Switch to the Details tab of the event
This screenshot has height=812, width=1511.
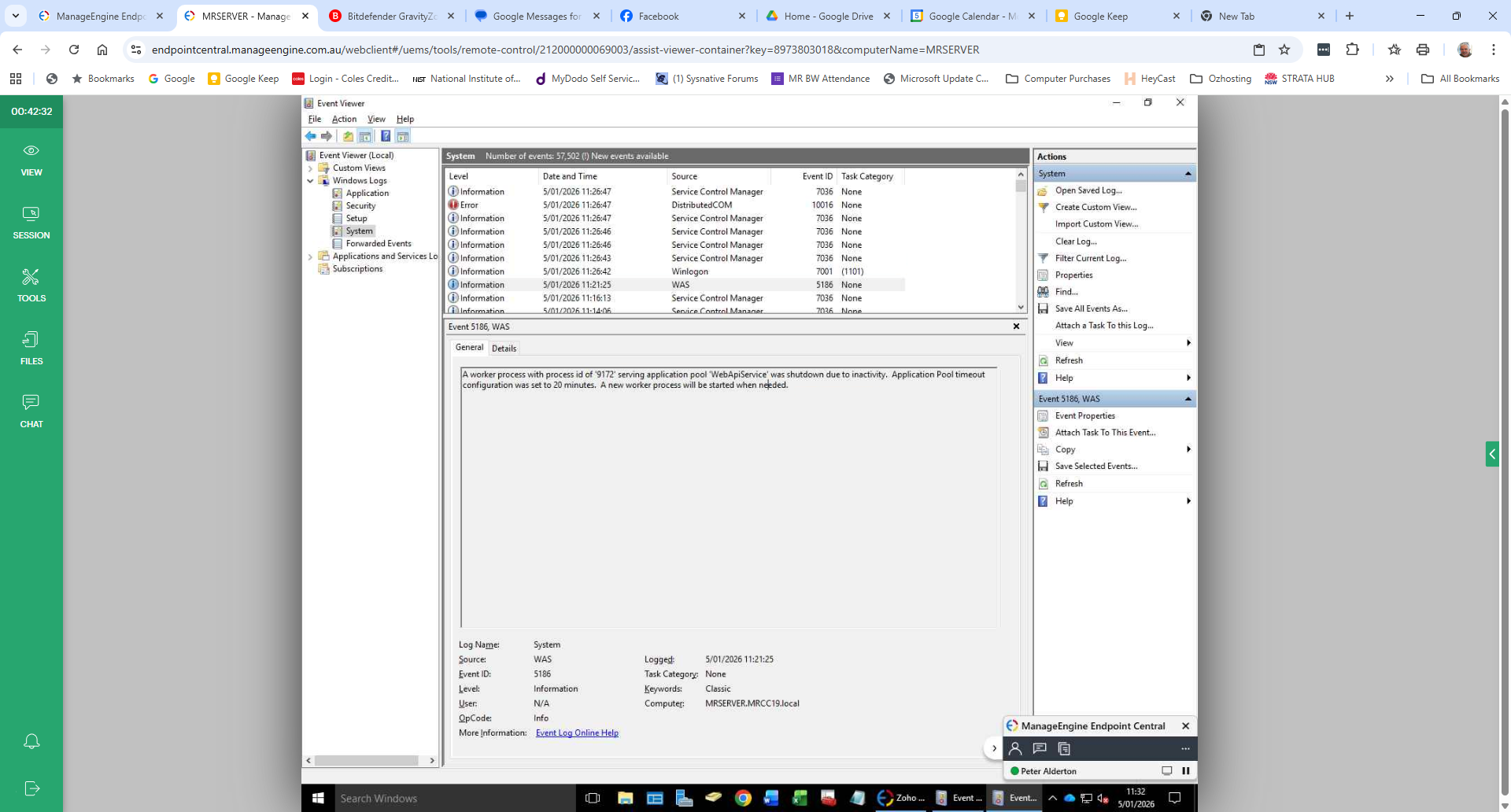504,349
